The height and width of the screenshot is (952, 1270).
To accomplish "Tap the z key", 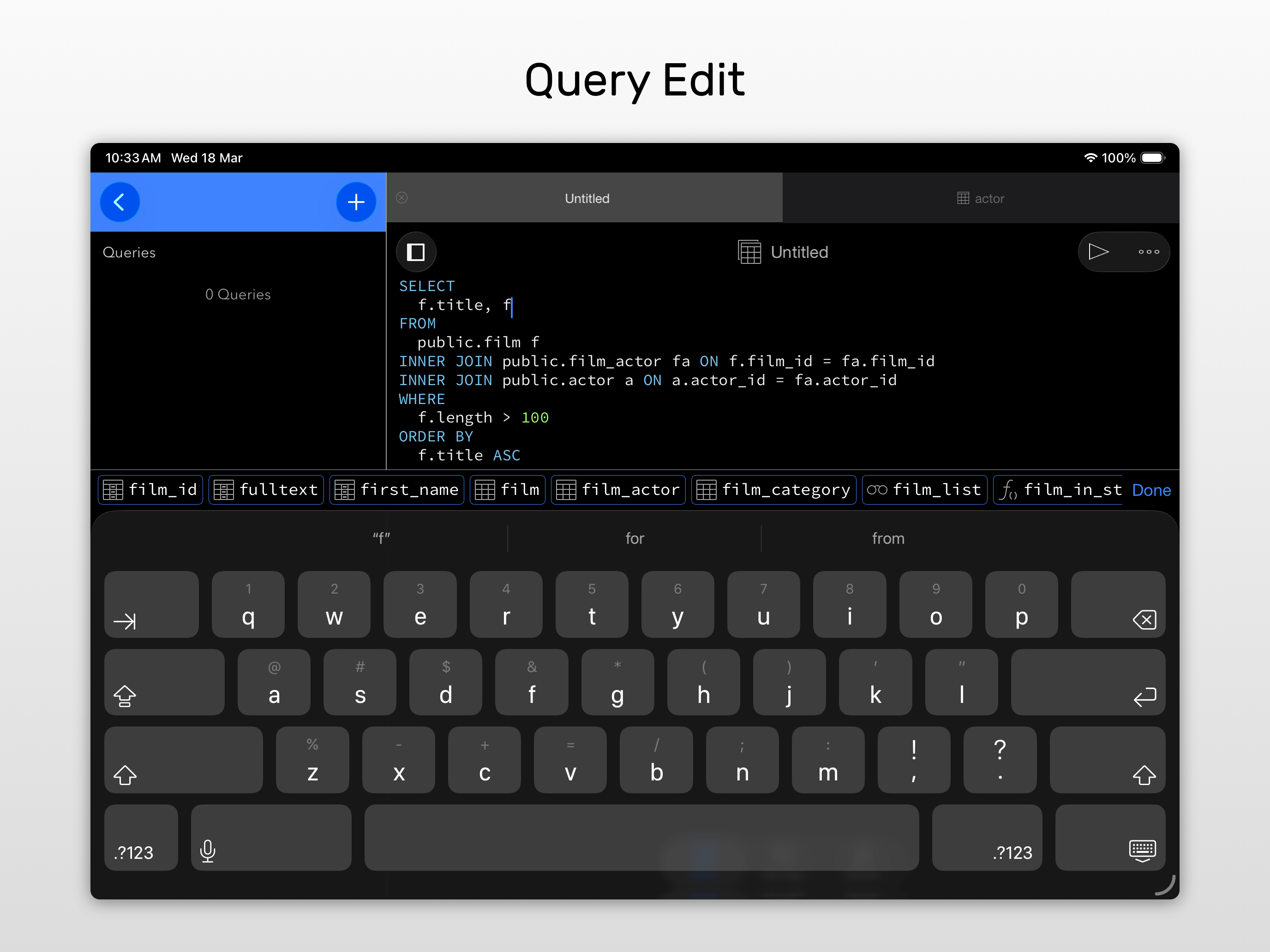I will pyautogui.click(x=312, y=760).
